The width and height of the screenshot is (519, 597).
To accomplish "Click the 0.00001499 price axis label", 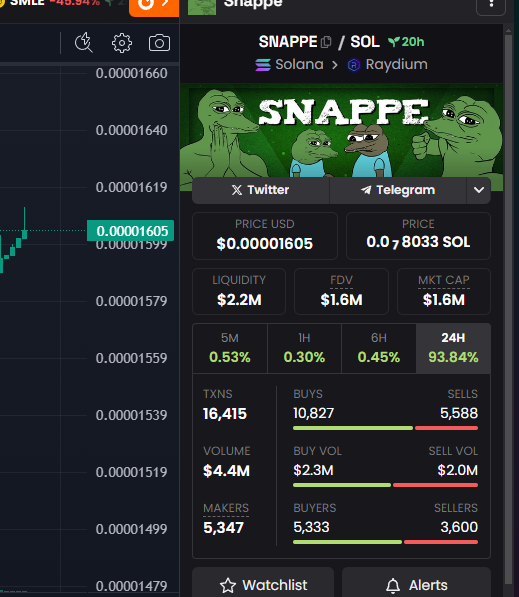I will pyautogui.click(x=131, y=529).
